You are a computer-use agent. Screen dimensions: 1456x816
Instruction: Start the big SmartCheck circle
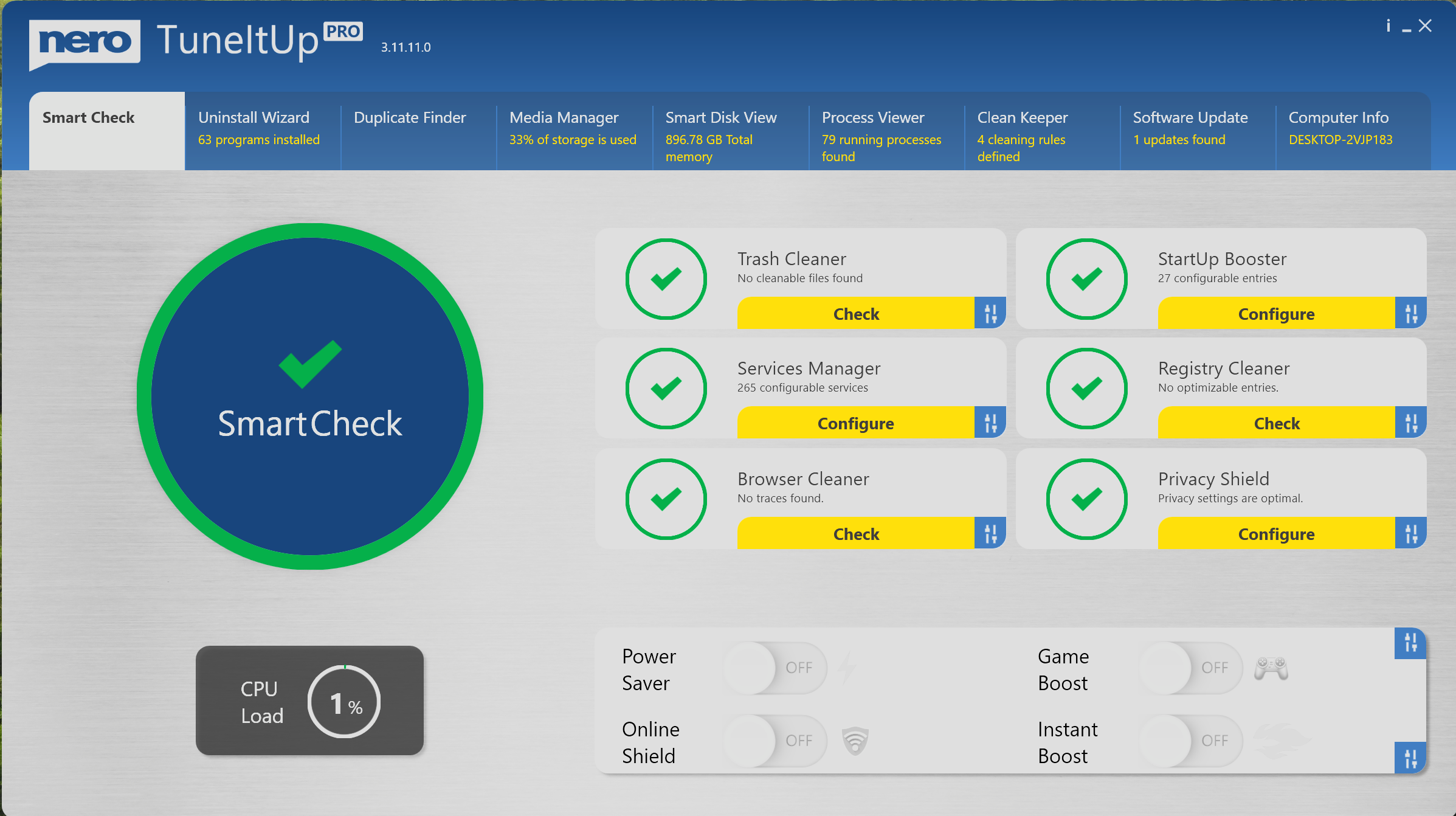(310, 396)
